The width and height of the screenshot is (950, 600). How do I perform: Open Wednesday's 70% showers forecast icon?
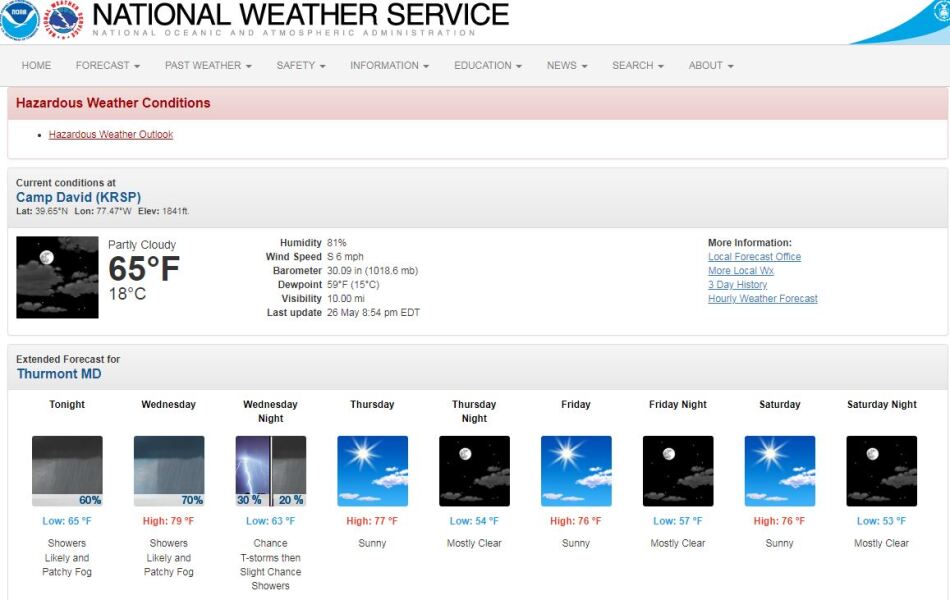[x=169, y=471]
